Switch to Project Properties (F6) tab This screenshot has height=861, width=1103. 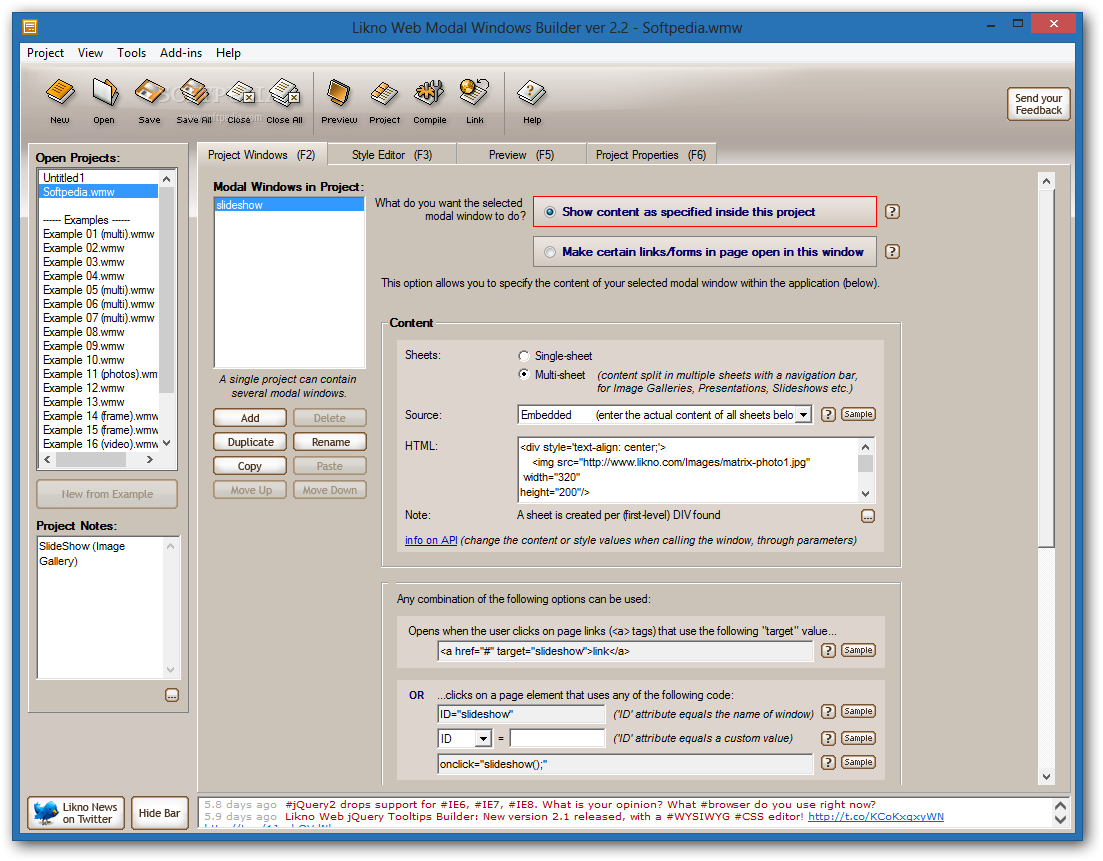point(651,155)
